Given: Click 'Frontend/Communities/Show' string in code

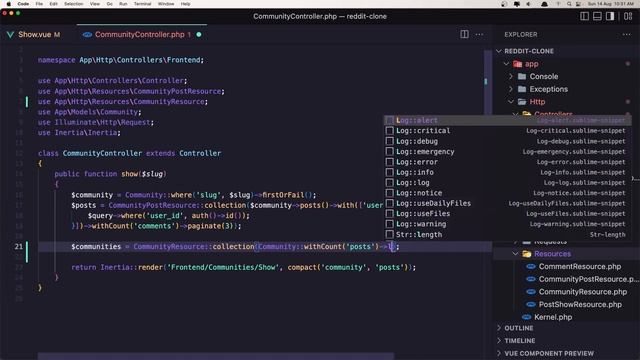Looking at the screenshot, I should coord(224,267).
